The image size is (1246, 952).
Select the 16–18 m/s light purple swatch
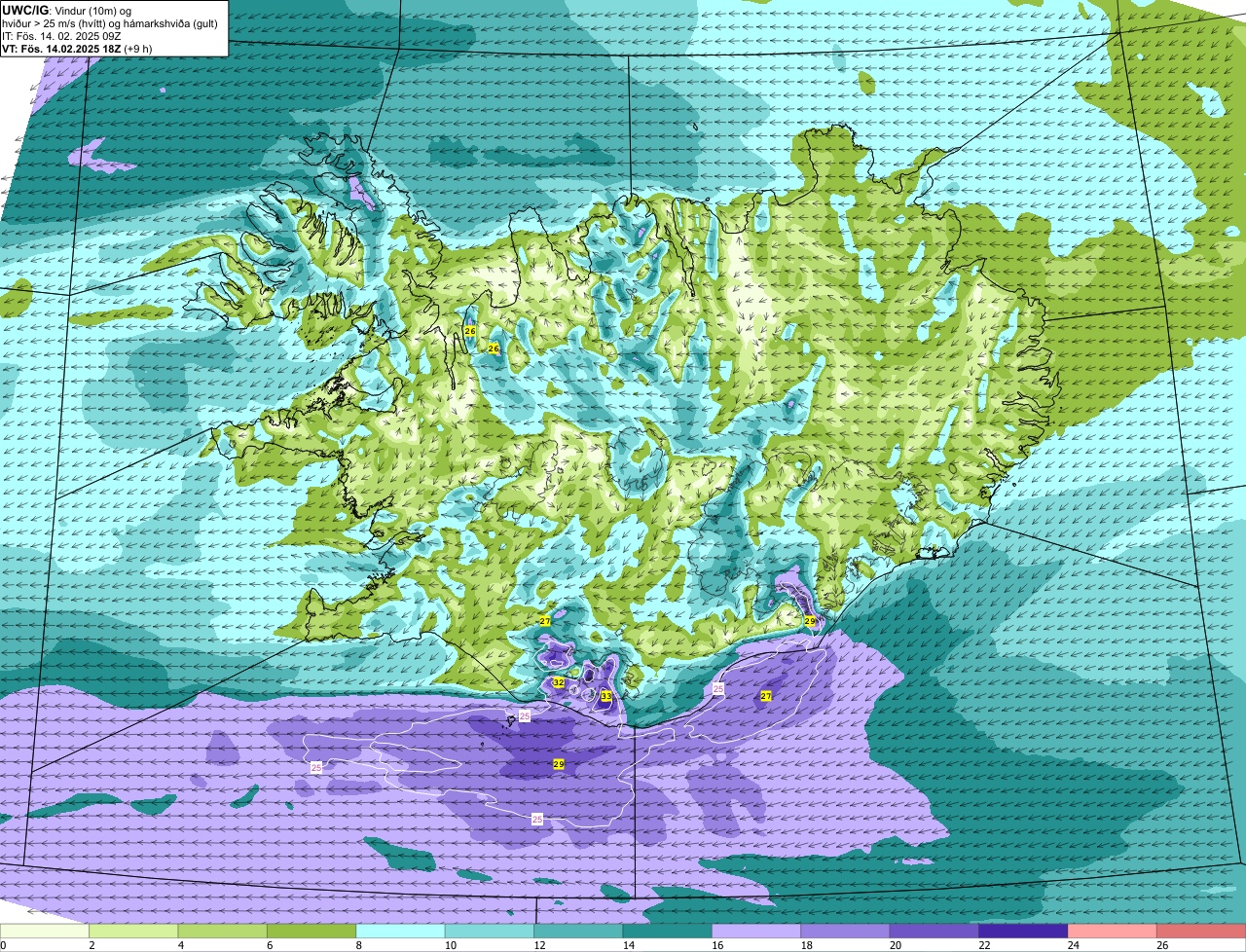click(x=757, y=932)
